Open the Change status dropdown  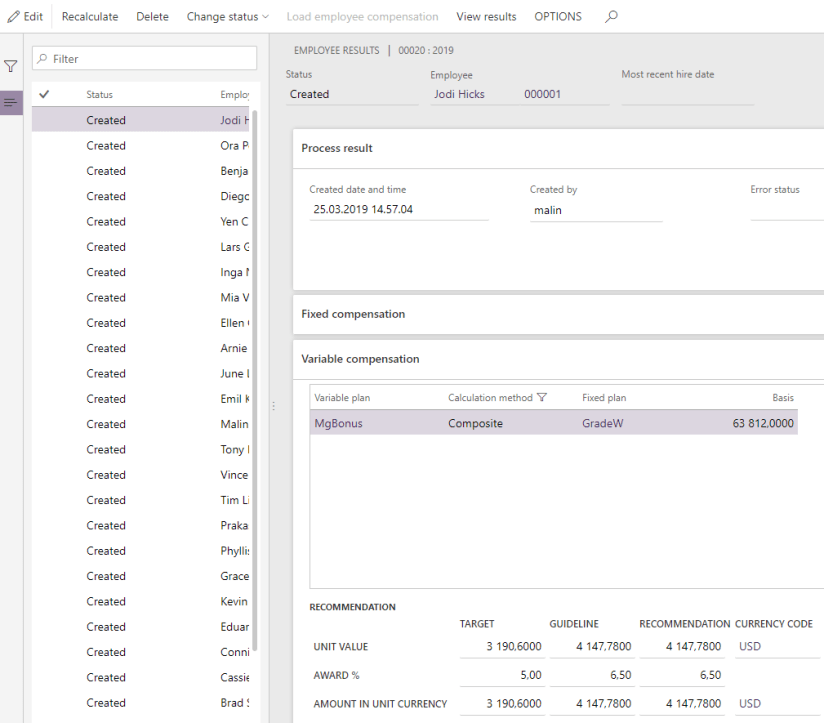click(x=227, y=17)
